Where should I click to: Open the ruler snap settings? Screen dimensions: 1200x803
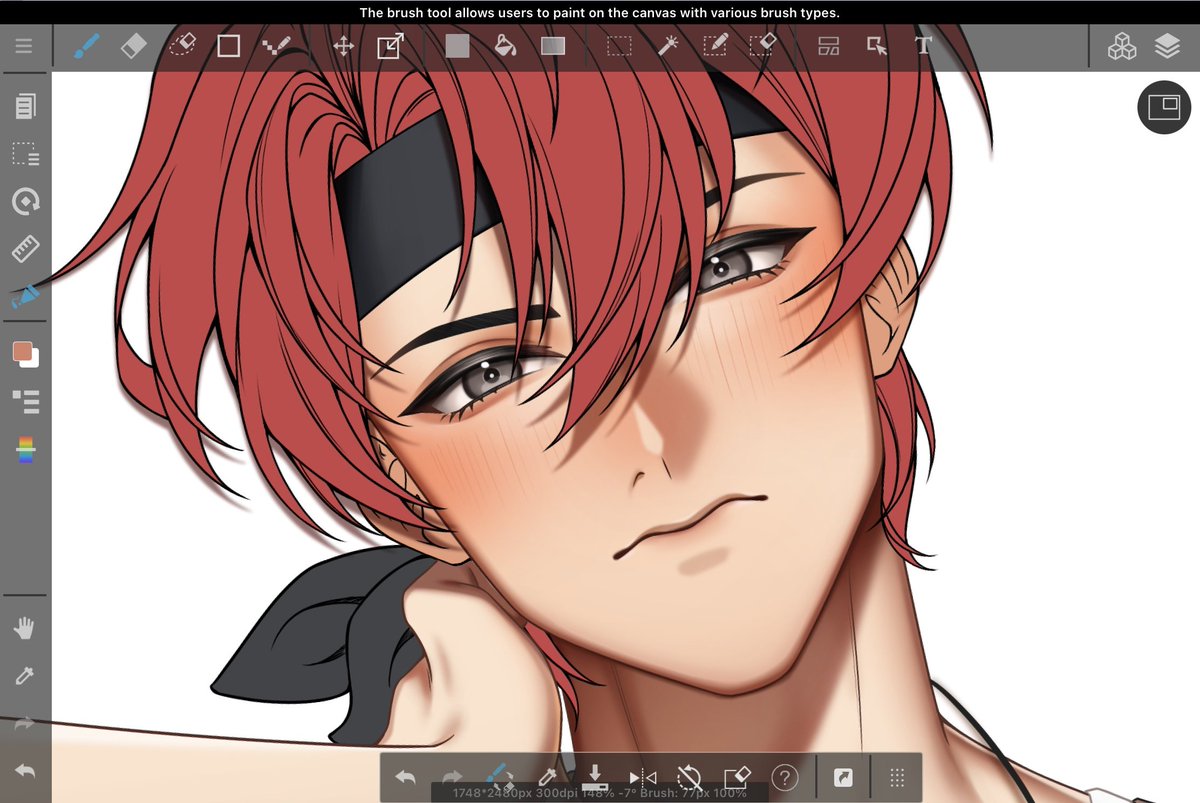coord(25,249)
